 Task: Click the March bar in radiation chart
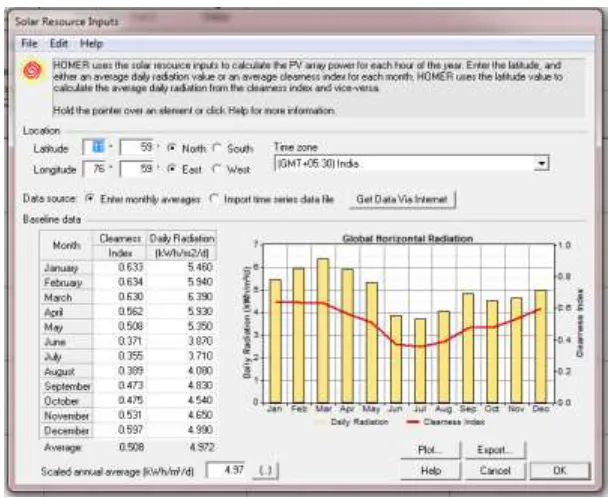323,330
